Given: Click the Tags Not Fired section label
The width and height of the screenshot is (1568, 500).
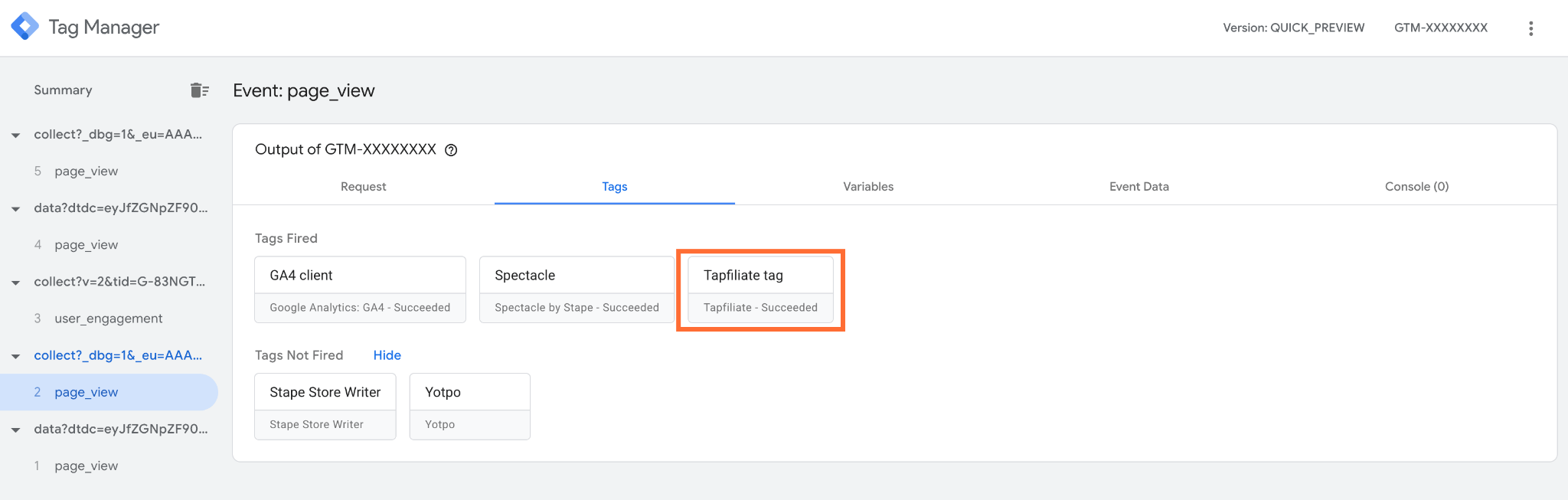Looking at the screenshot, I should 299,355.
